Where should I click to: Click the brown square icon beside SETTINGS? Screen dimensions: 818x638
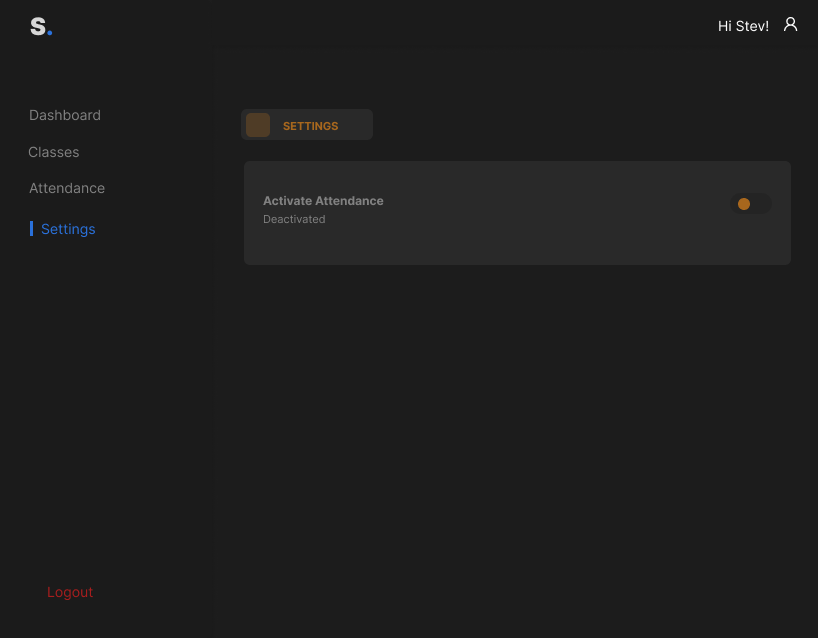tap(258, 125)
